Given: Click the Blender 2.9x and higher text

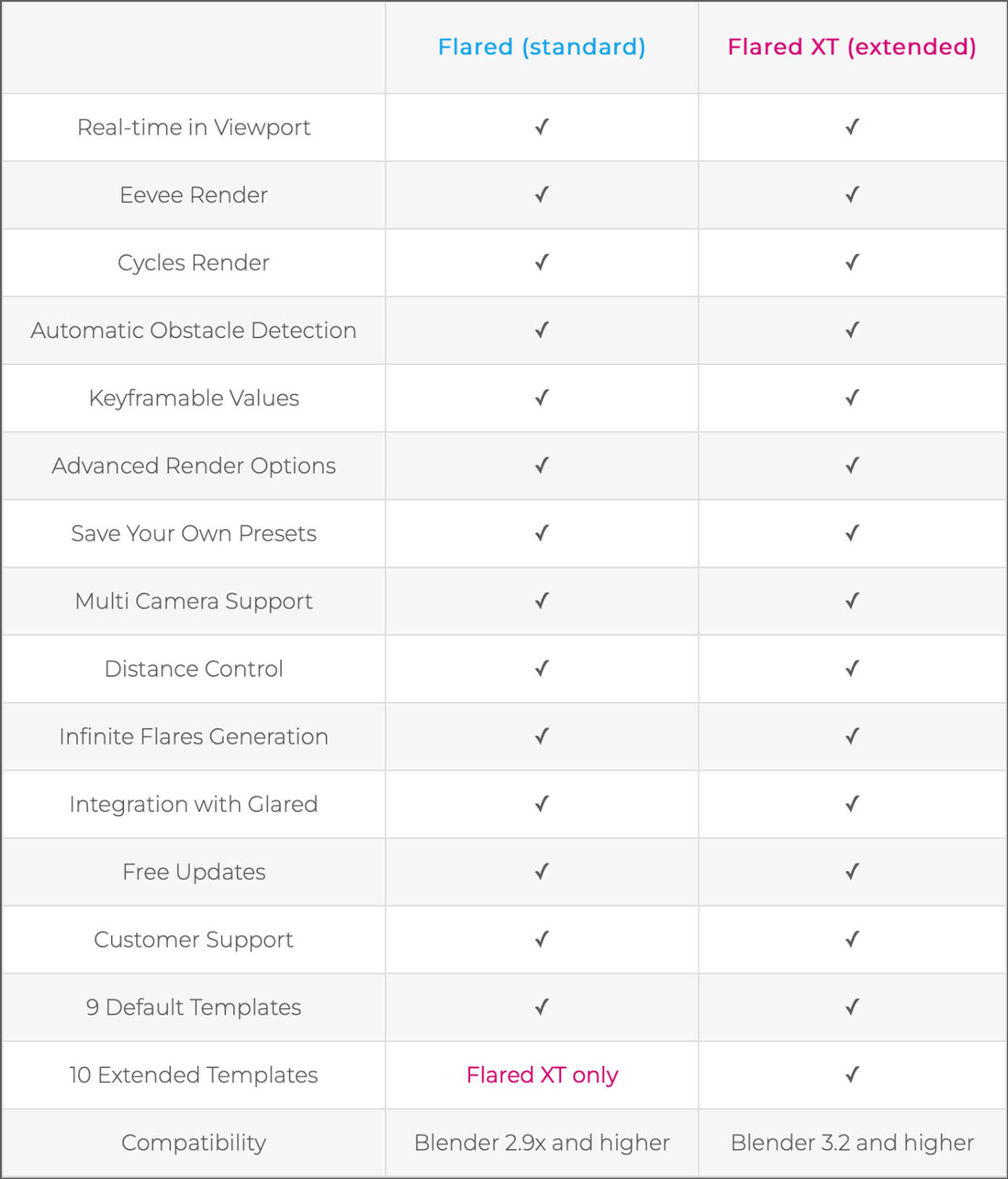Looking at the screenshot, I should [541, 1143].
